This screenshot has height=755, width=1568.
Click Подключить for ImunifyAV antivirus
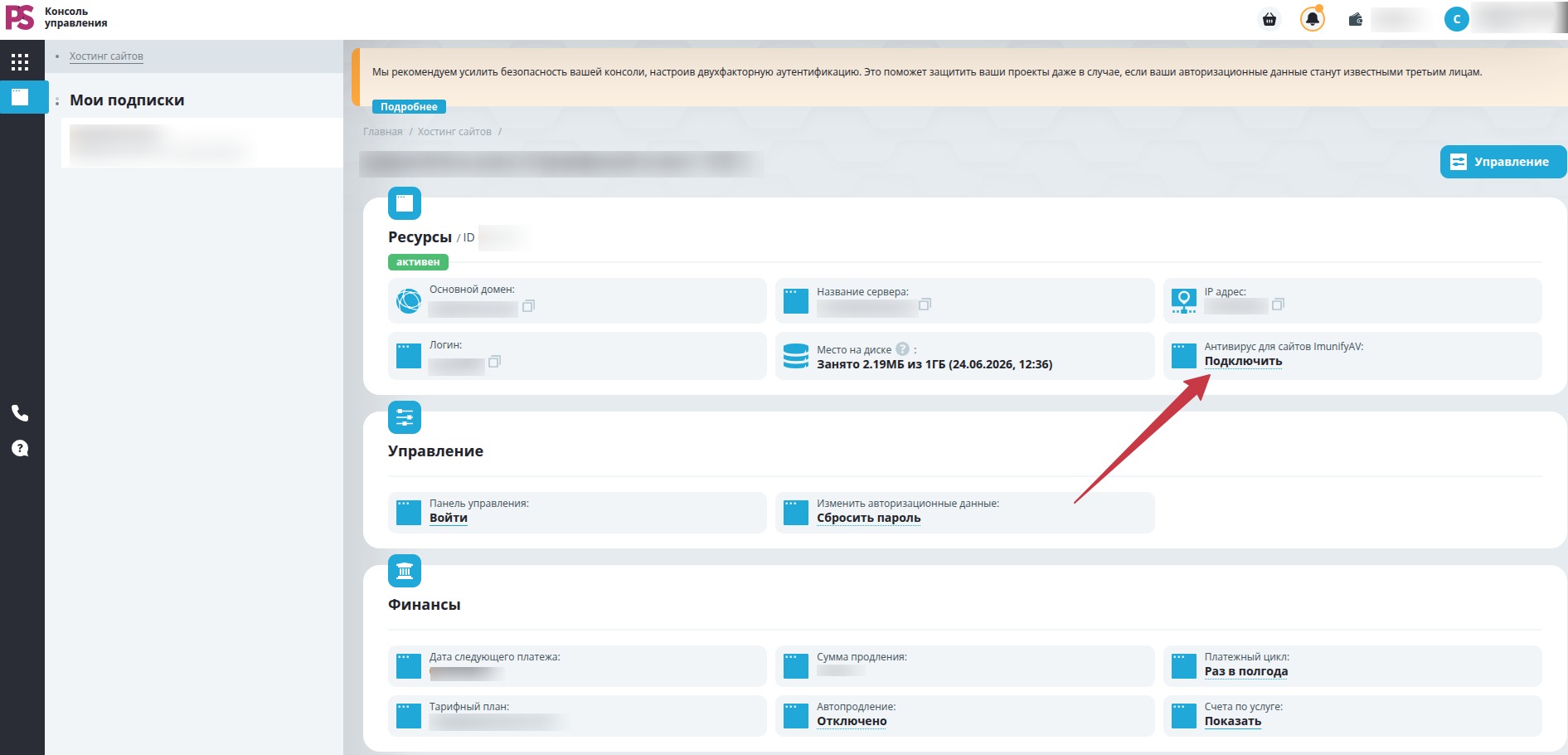[x=1243, y=361]
